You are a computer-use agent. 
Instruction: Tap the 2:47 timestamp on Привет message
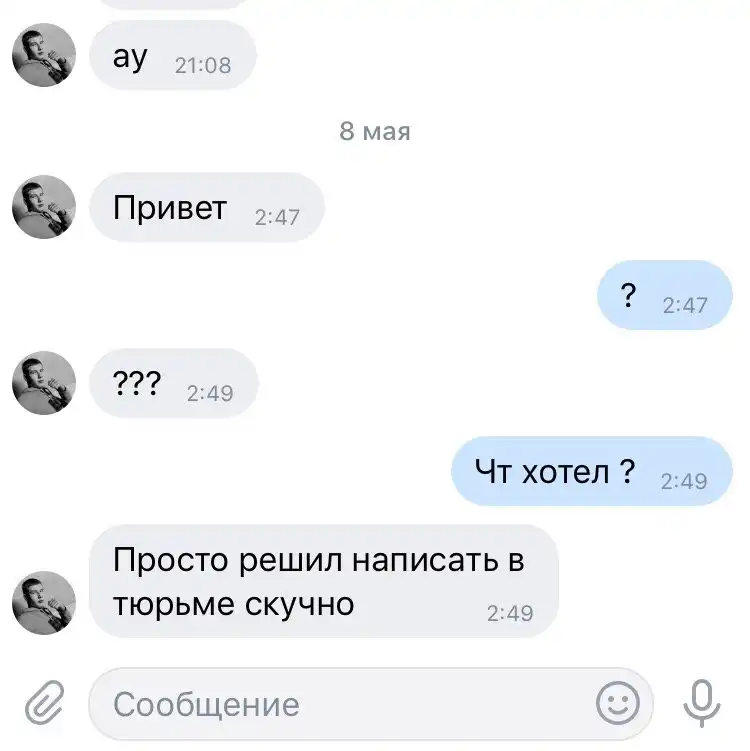coord(277,217)
